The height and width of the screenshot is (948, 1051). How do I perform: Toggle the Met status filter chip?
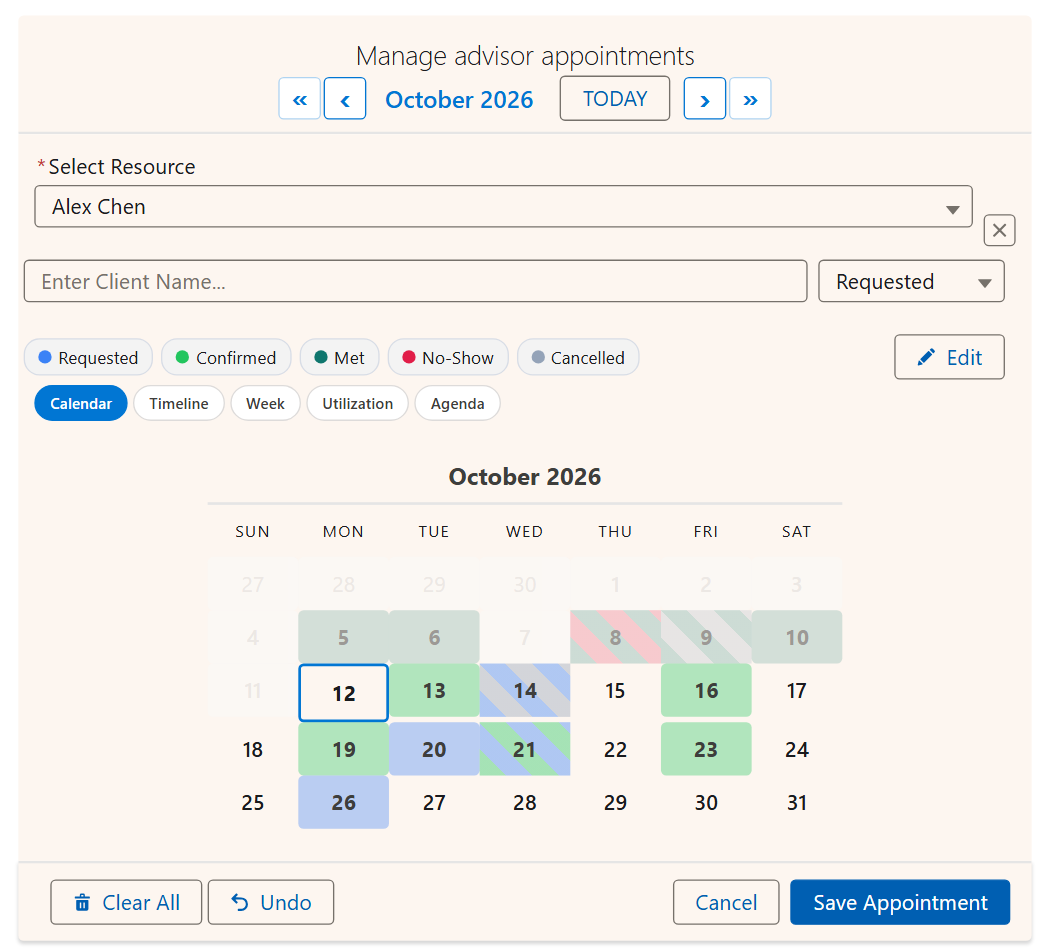339,357
